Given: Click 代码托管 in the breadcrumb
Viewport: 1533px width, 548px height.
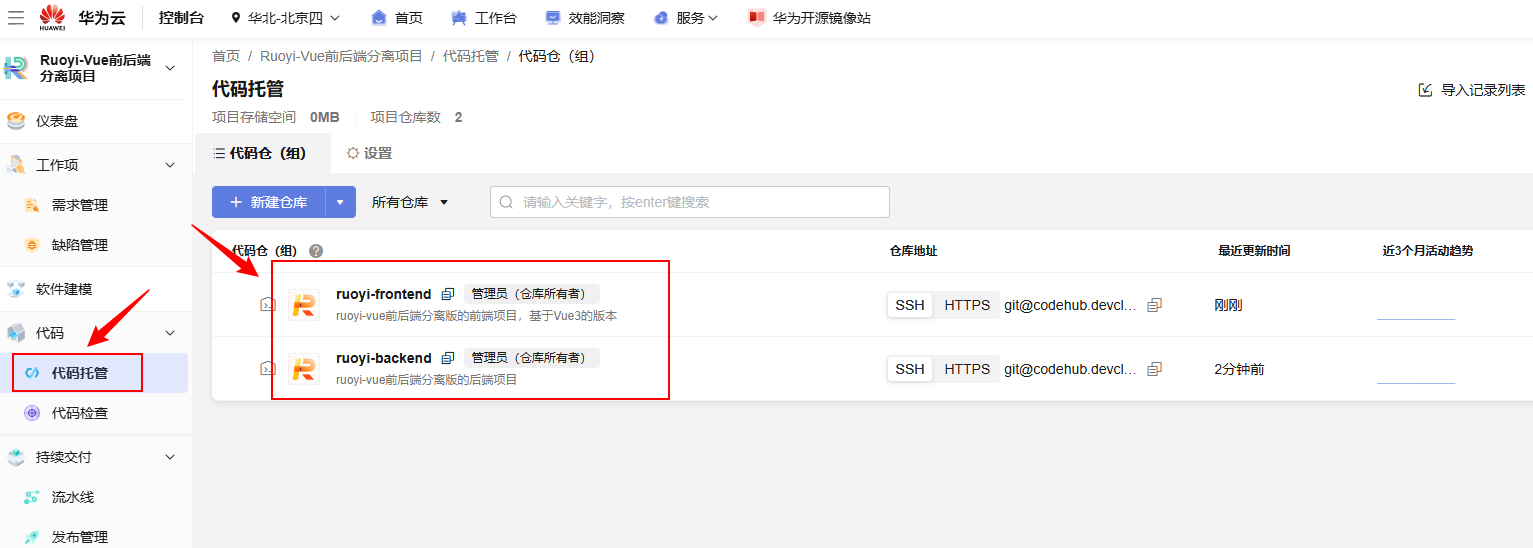Looking at the screenshot, I should (x=470, y=56).
